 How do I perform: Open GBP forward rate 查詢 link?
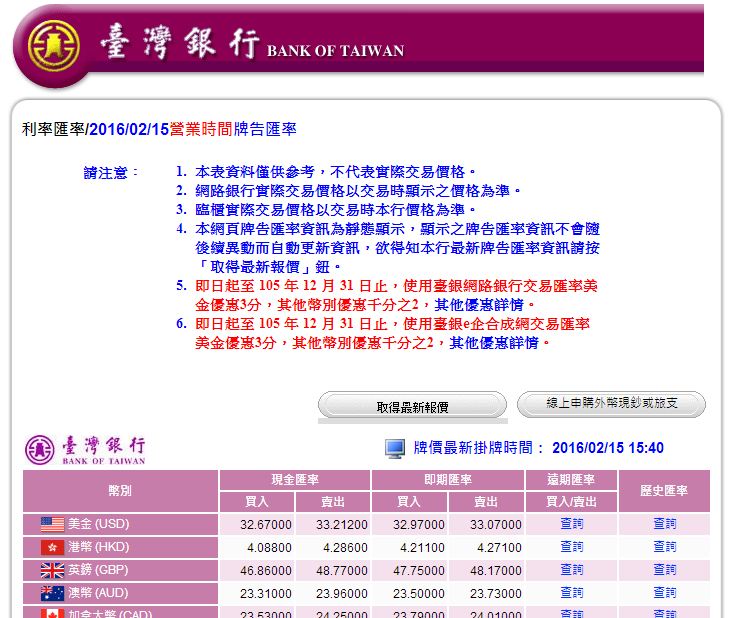coord(571,570)
